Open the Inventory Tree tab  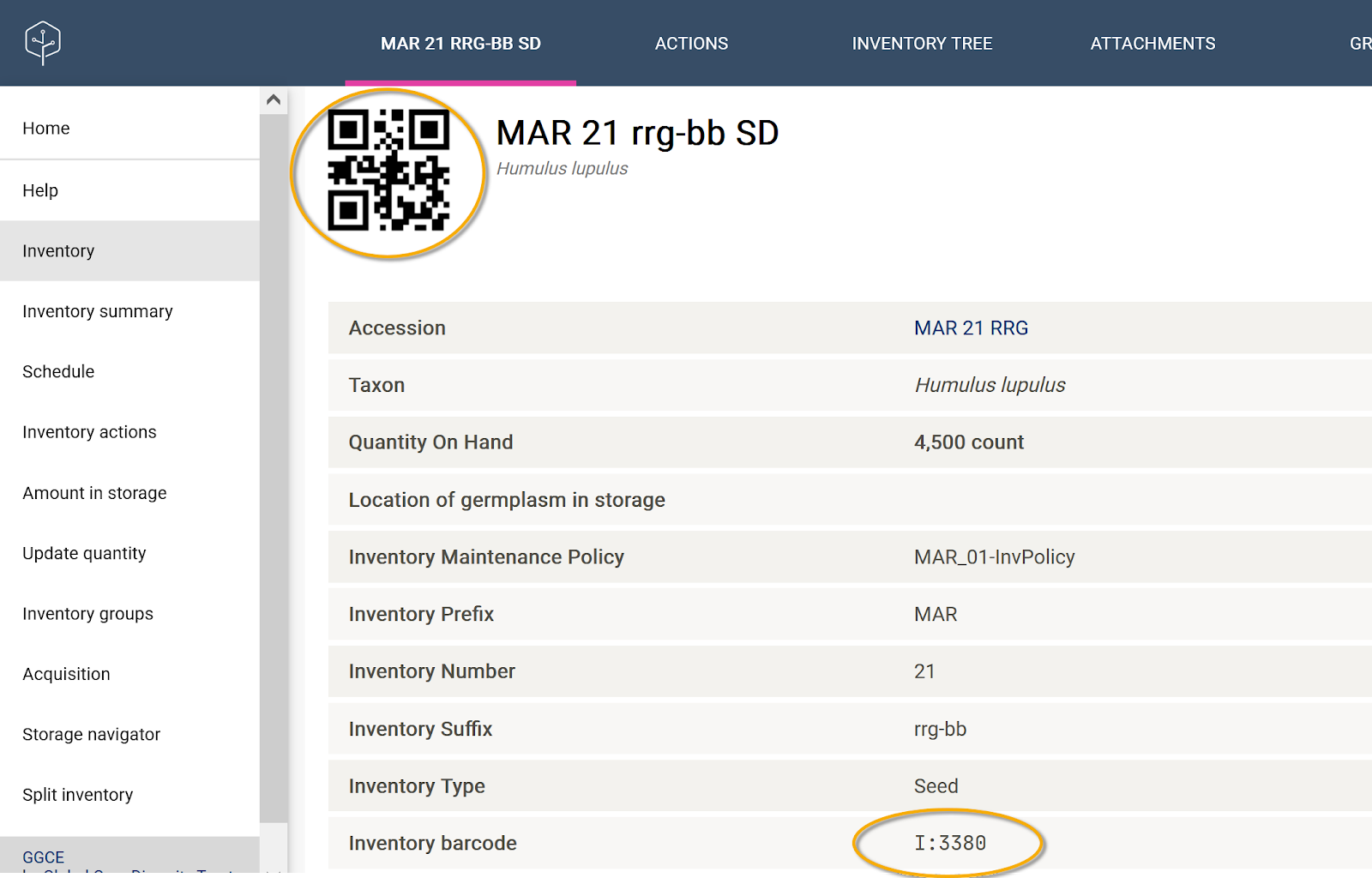tap(922, 44)
